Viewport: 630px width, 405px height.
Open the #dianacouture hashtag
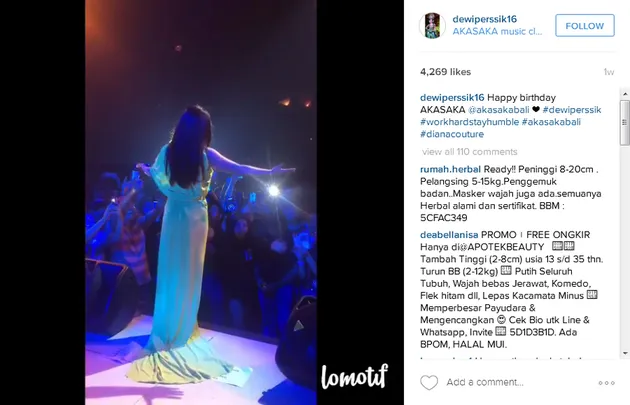452,134
